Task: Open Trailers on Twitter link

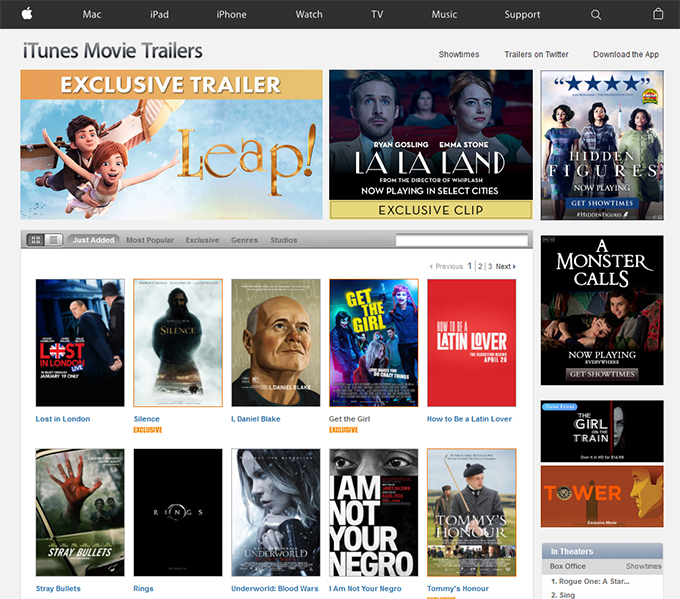Action: tap(536, 54)
